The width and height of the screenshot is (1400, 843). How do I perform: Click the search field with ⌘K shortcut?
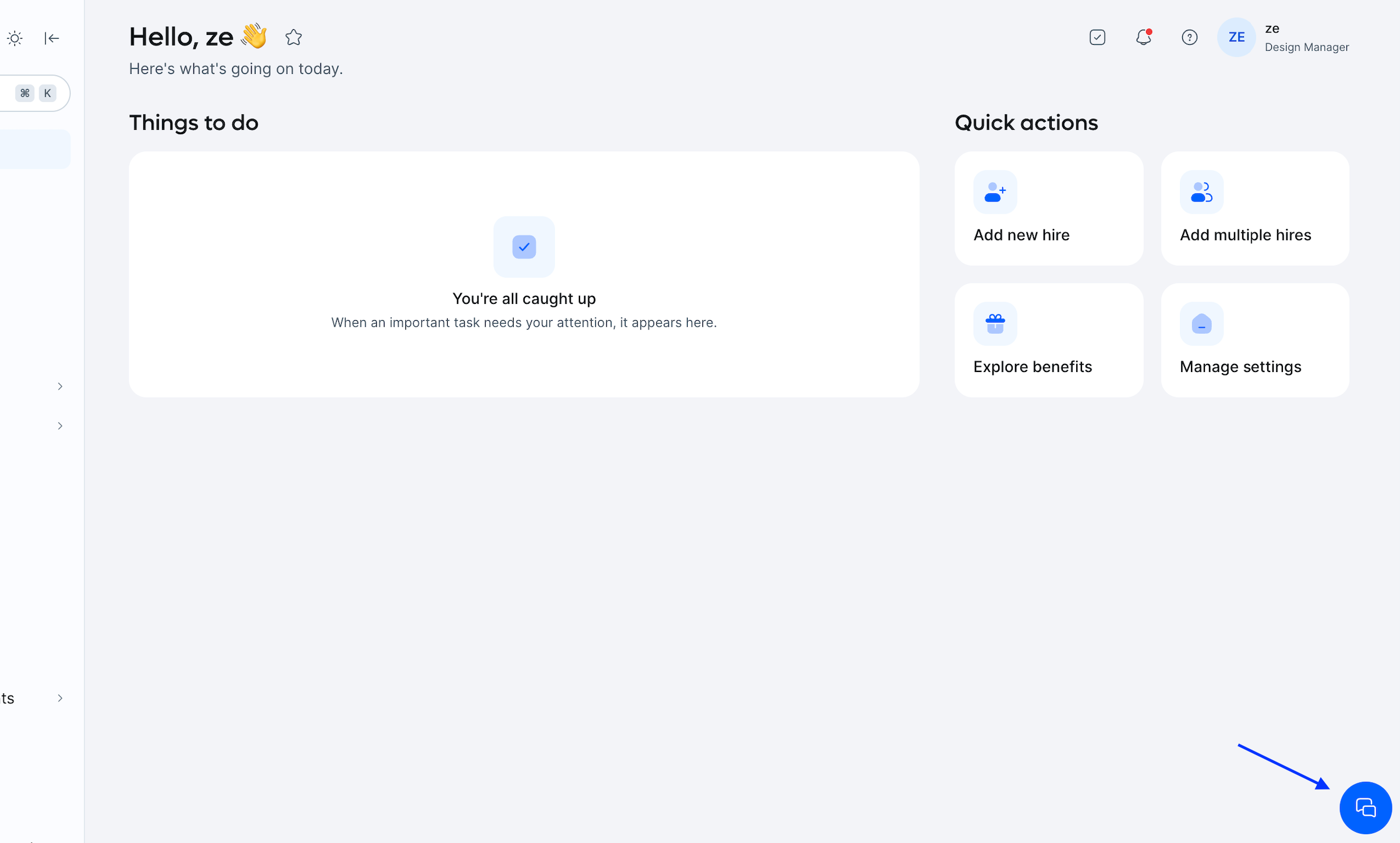point(29,93)
